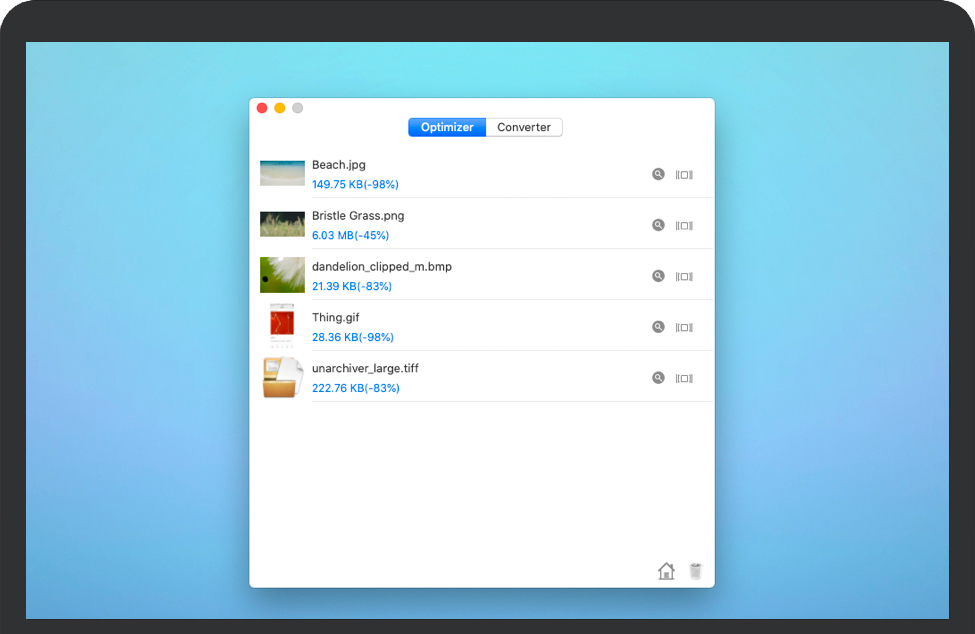Viewport: 975px width, 634px height.
Task: Minimize the window with yellow button
Action: click(x=280, y=108)
